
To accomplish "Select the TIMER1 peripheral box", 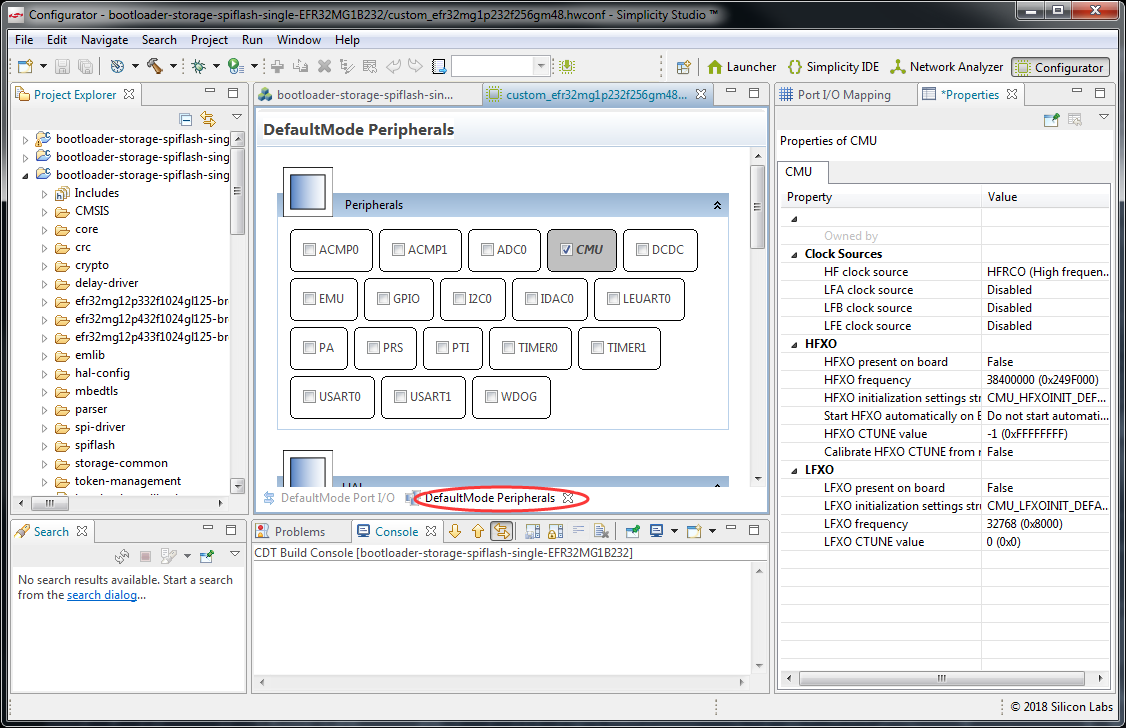I will coord(619,348).
